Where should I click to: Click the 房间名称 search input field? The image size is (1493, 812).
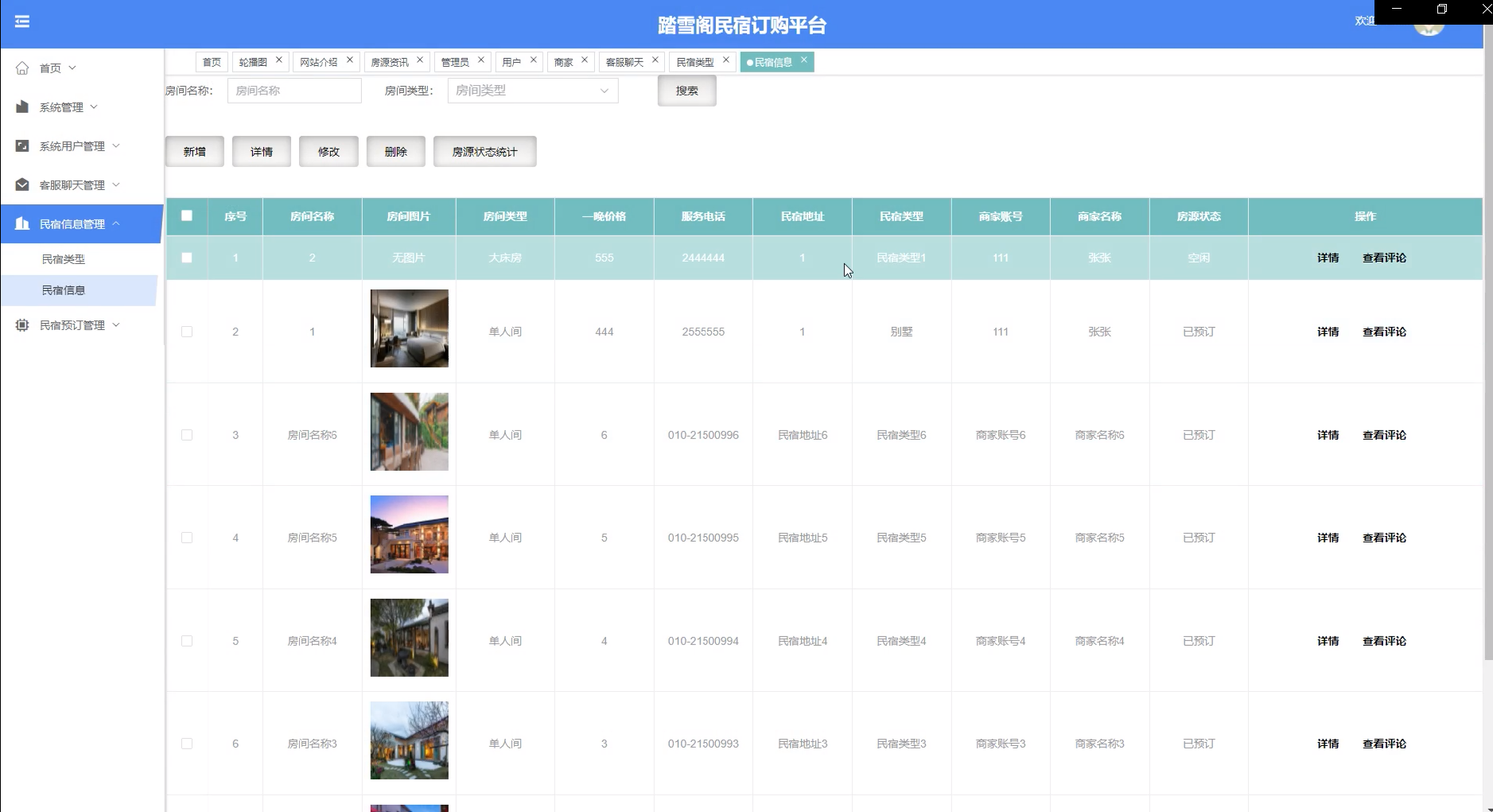[x=294, y=91]
